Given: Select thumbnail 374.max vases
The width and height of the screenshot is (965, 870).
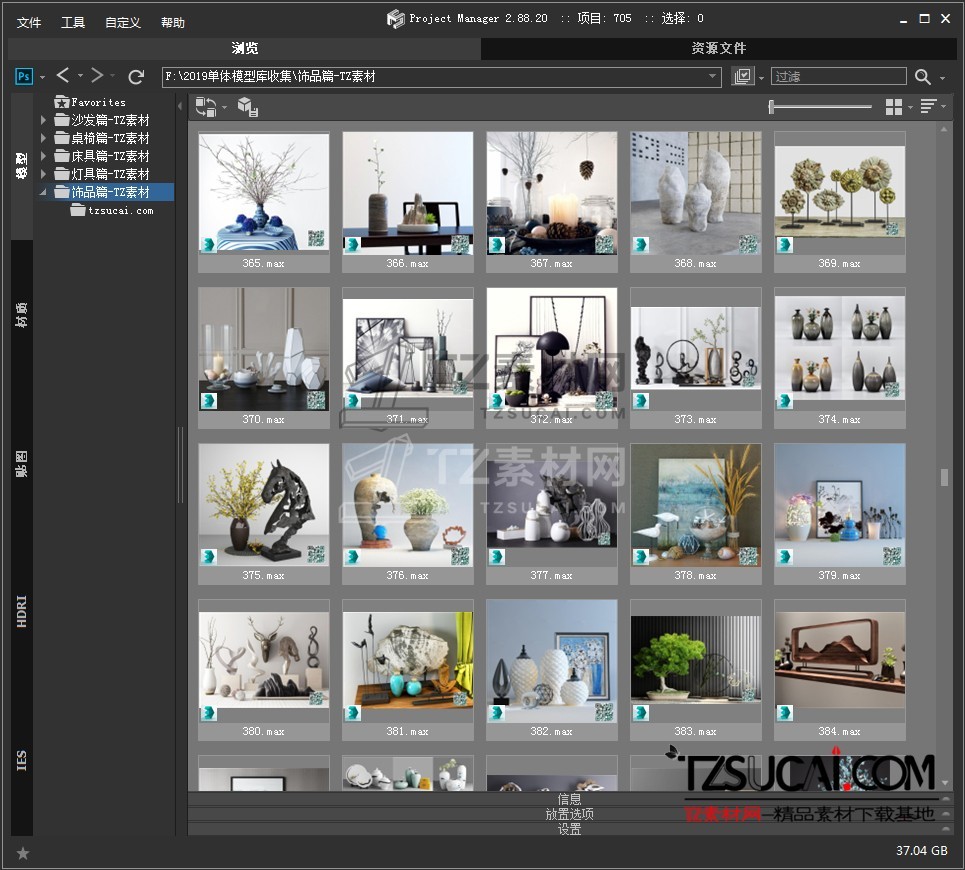Looking at the screenshot, I should [x=839, y=358].
